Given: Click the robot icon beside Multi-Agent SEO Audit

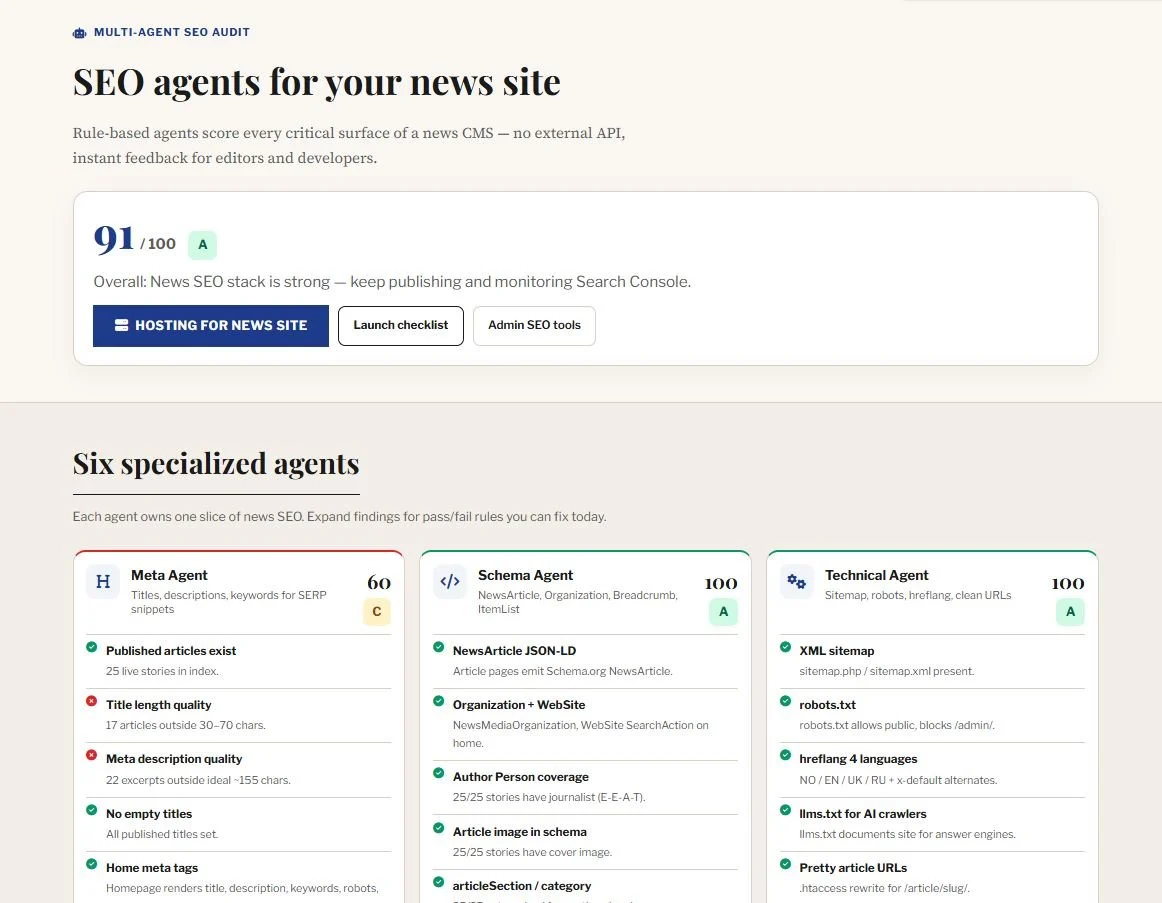Looking at the screenshot, I should click(79, 33).
